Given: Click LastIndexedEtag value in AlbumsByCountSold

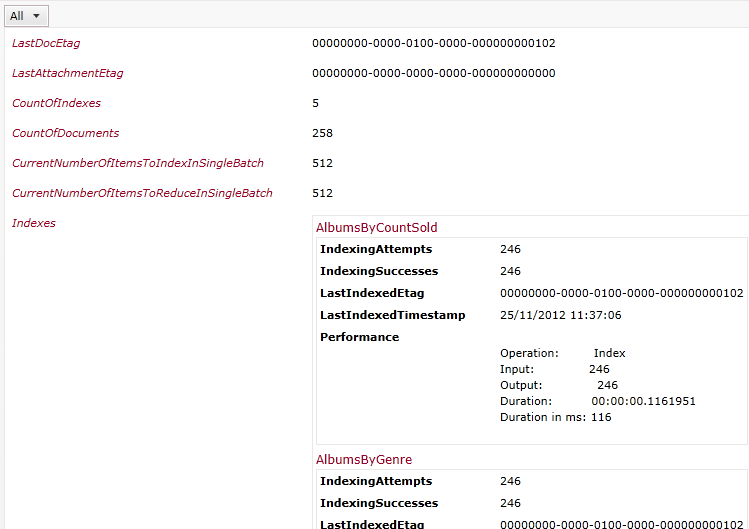Looking at the screenshot, I should click(621, 293).
